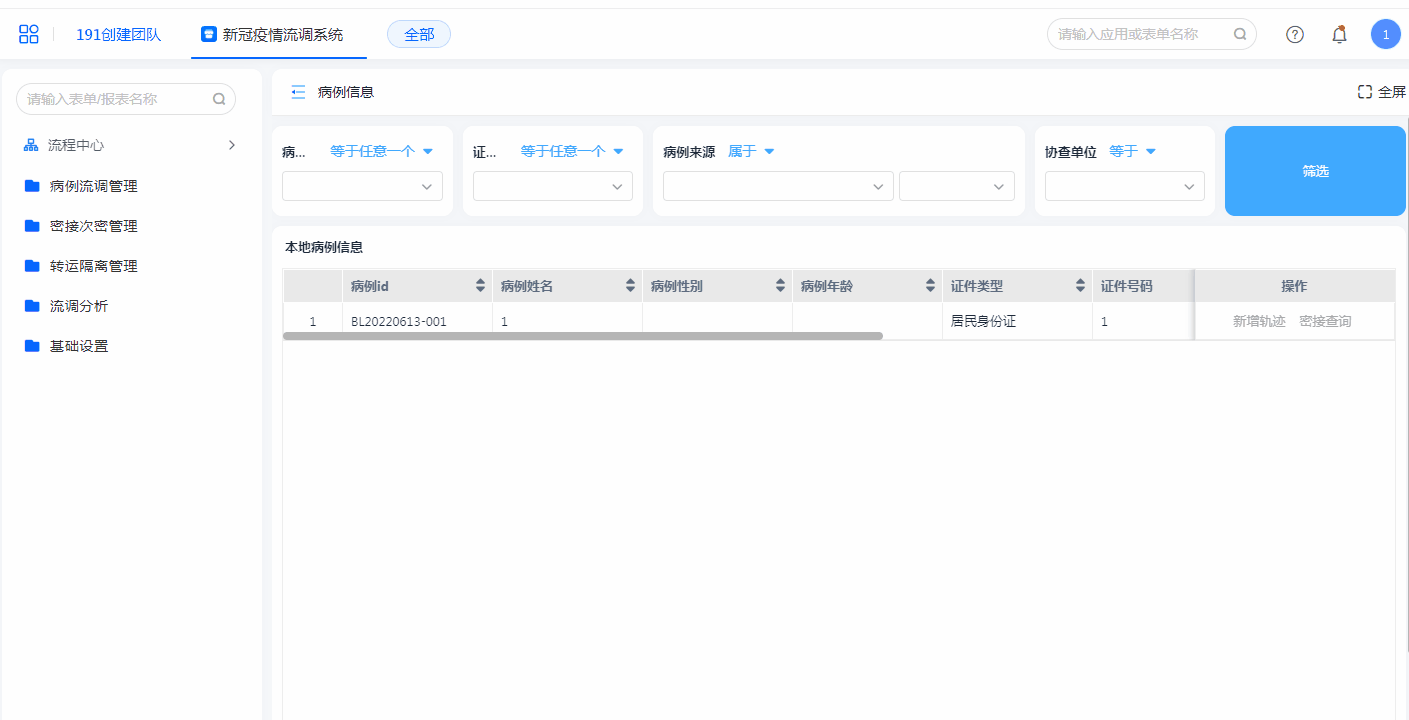
Task: Click the 病例id column sort icon
Action: coord(480,286)
